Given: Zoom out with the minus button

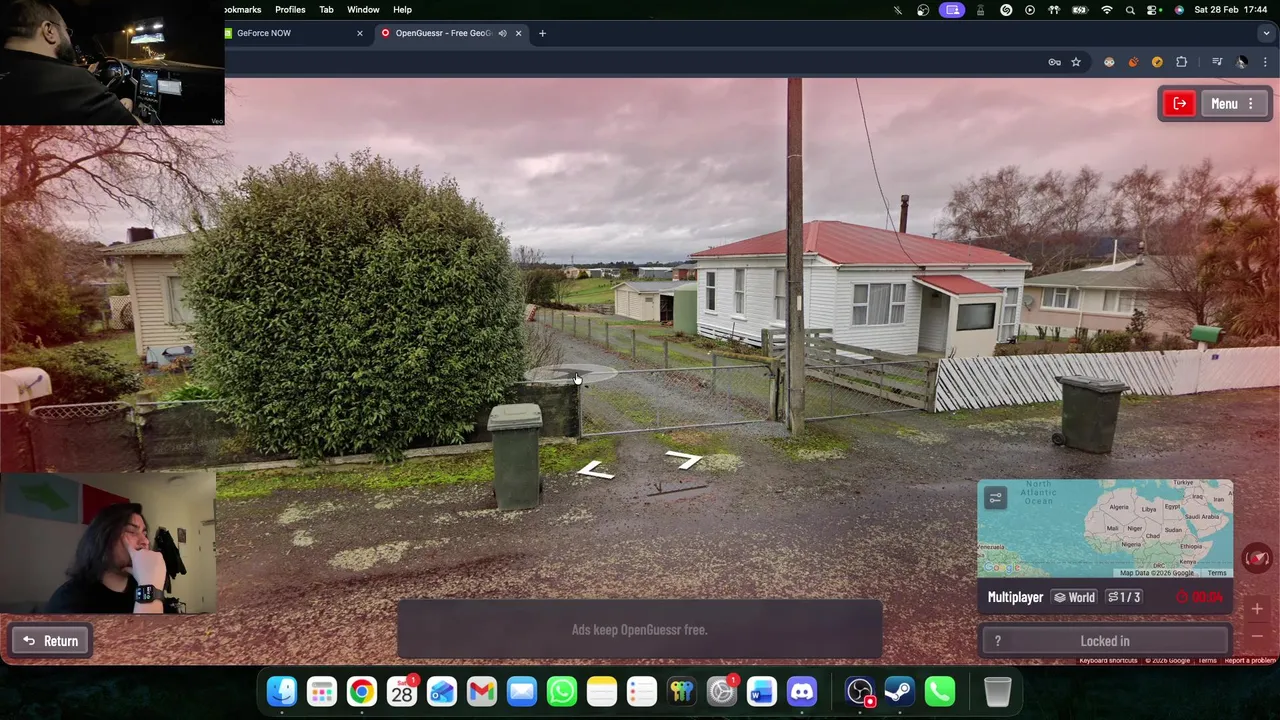Looking at the screenshot, I should coord(1257,635).
